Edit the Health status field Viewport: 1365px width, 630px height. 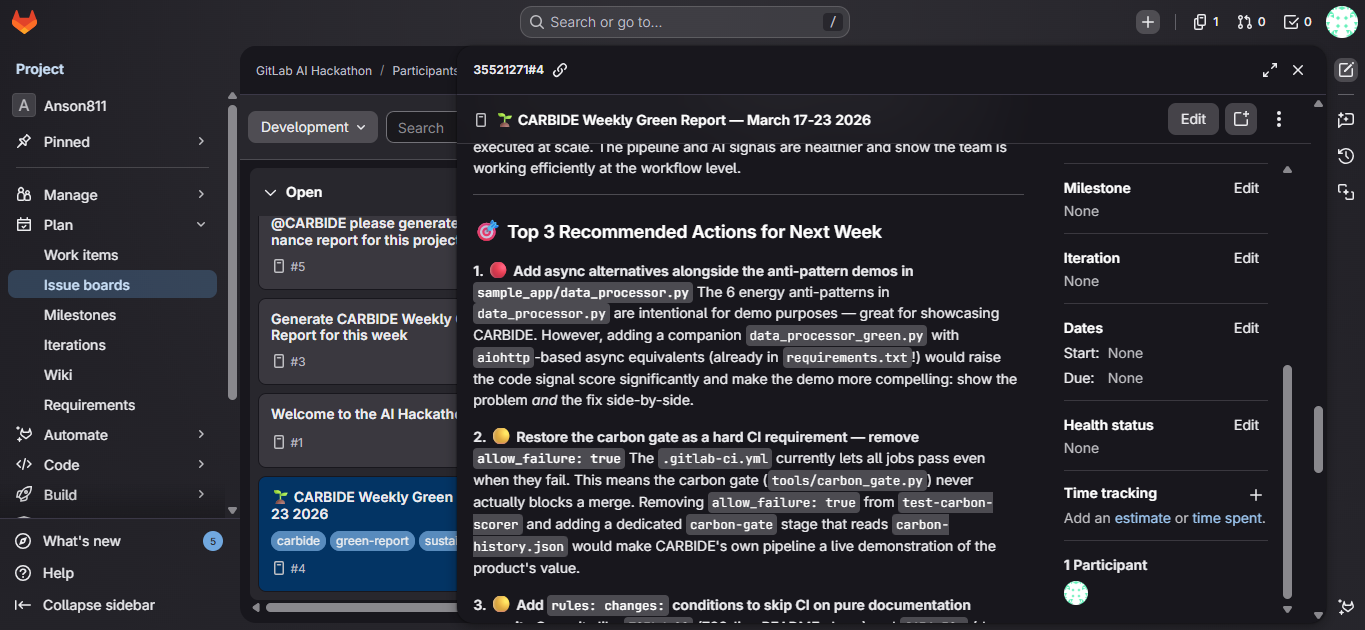click(1246, 425)
